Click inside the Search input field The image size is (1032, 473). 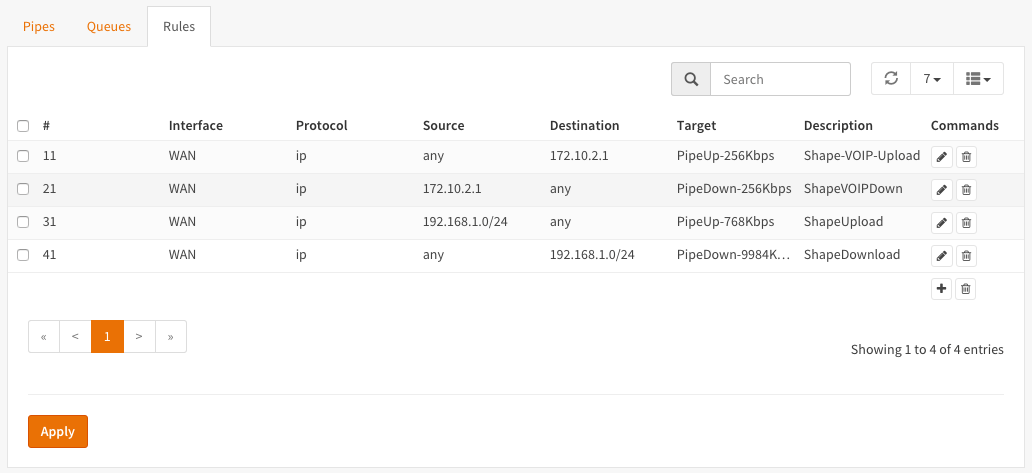click(x=780, y=79)
